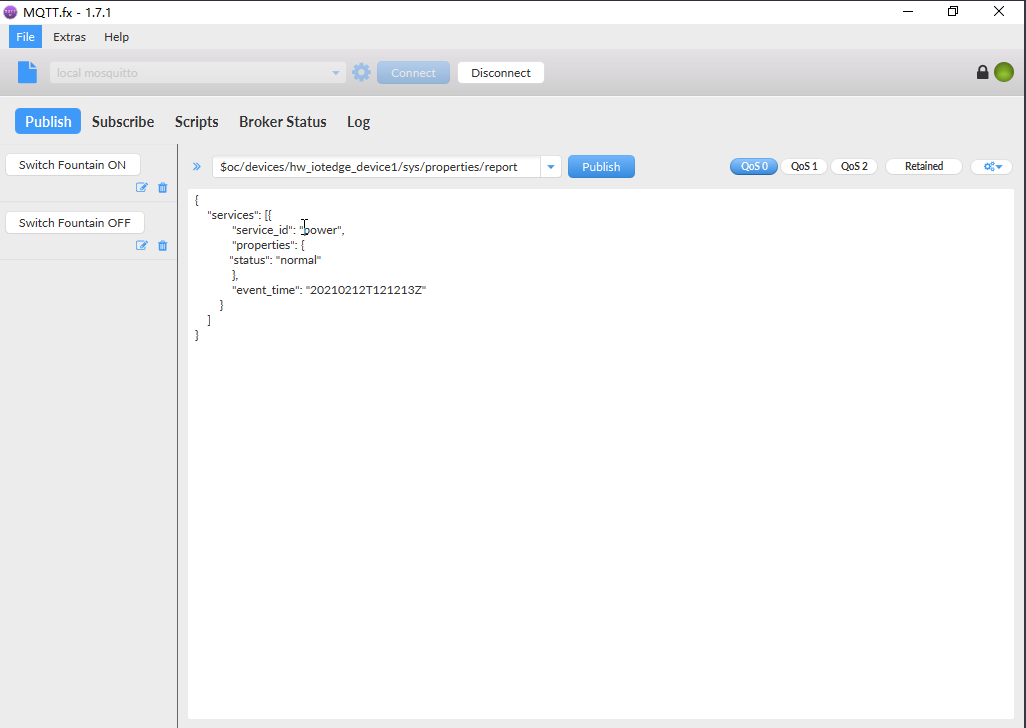Select QoS 1 level
Image resolution: width=1026 pixels, height=728 pixels.
tap(804, 166)
